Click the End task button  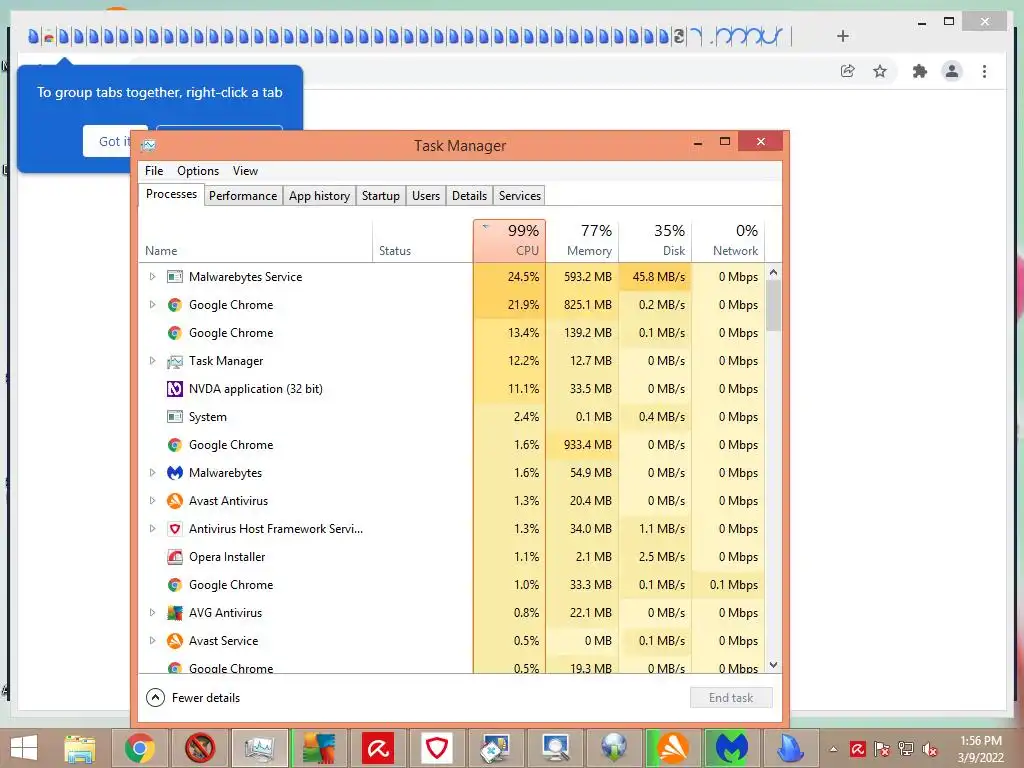(x=731, y=698)
